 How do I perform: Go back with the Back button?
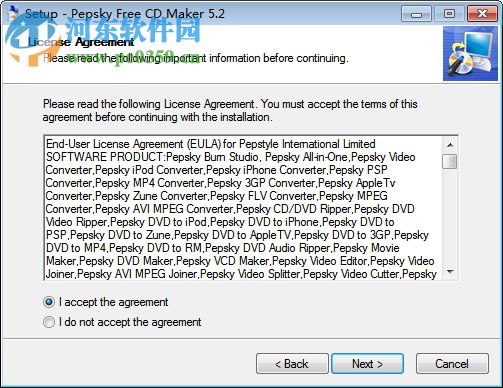(x=292, y=364)
